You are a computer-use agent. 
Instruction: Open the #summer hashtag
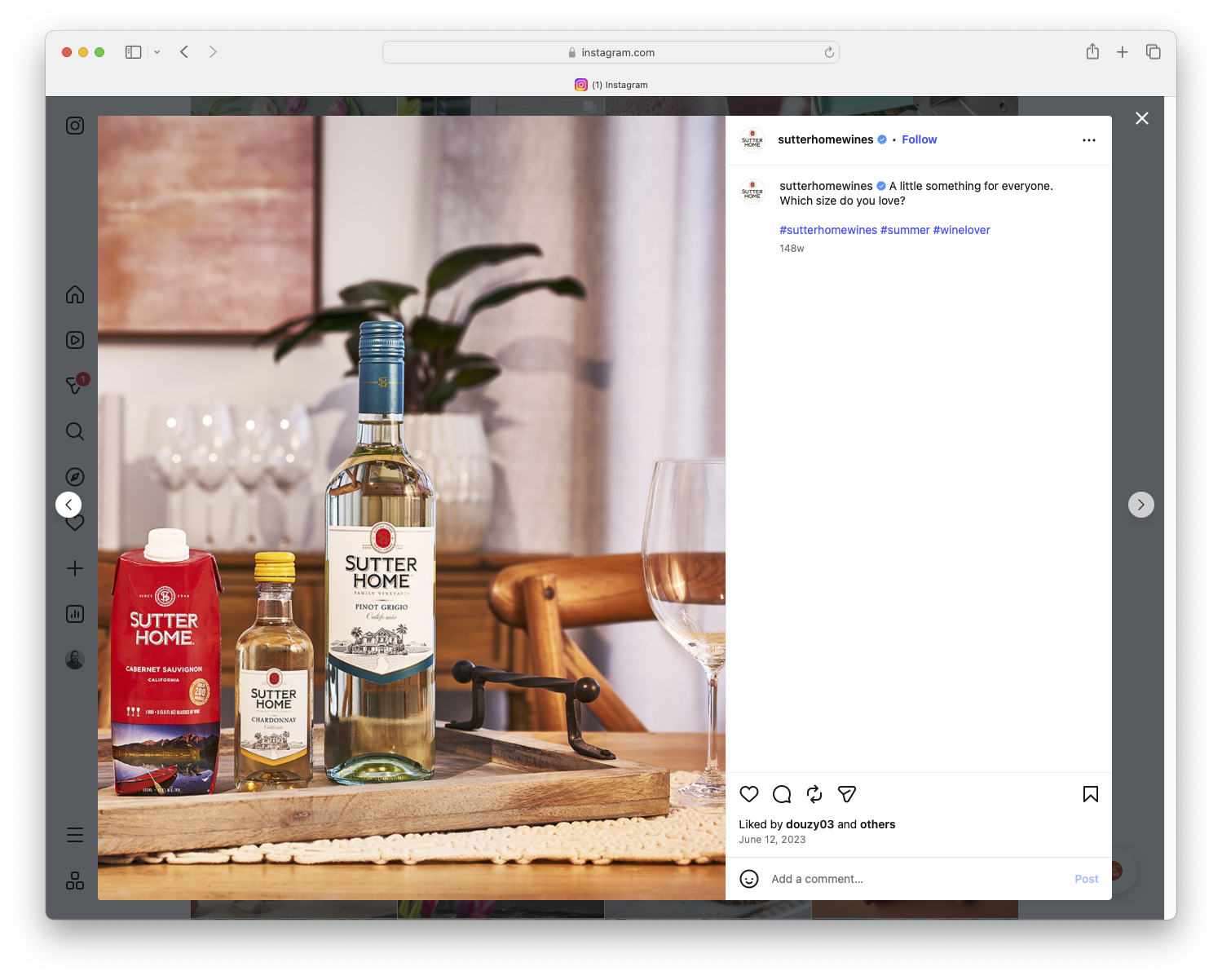[905, 230]
